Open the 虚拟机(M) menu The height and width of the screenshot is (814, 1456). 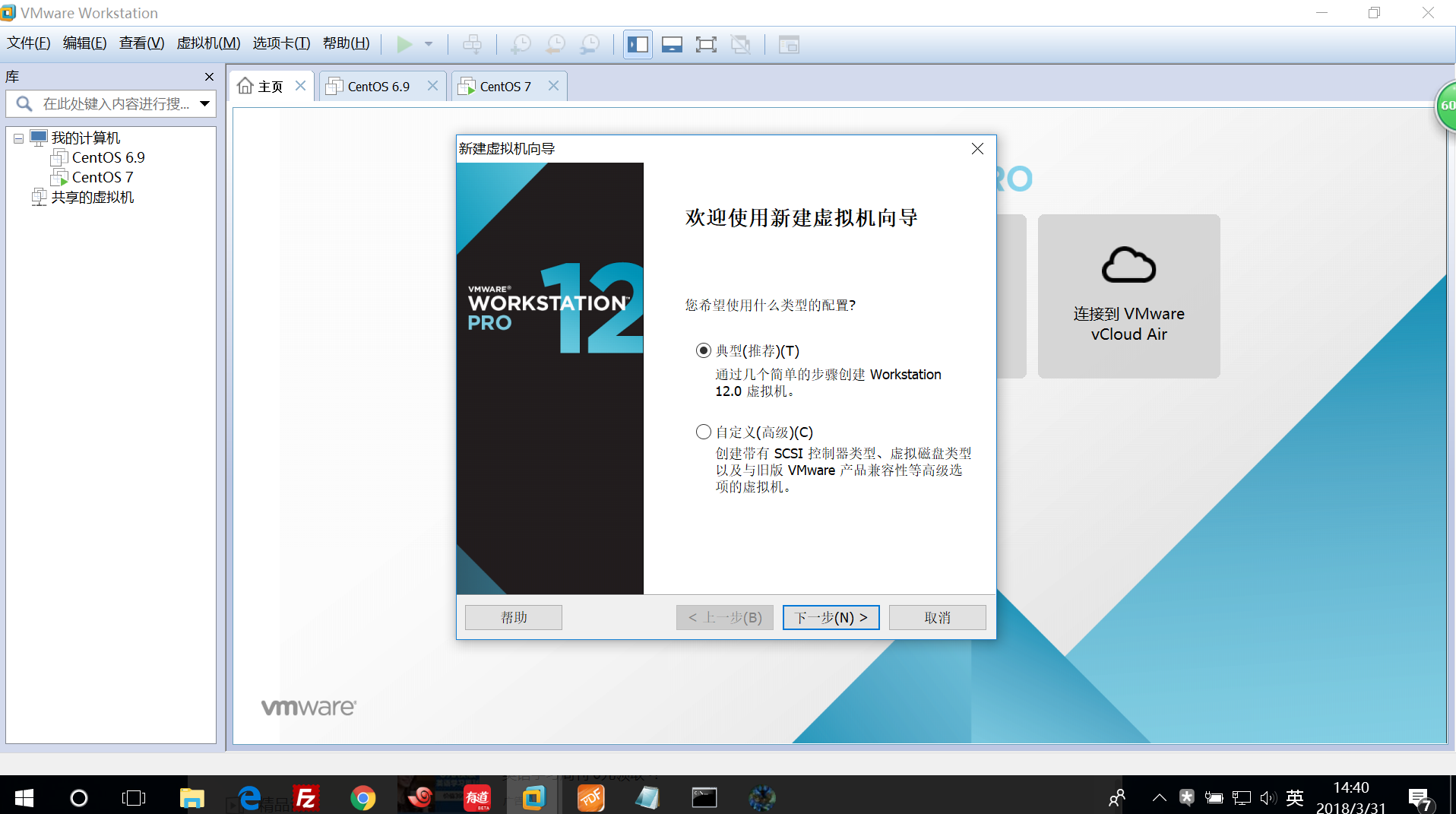pos(208,43)
